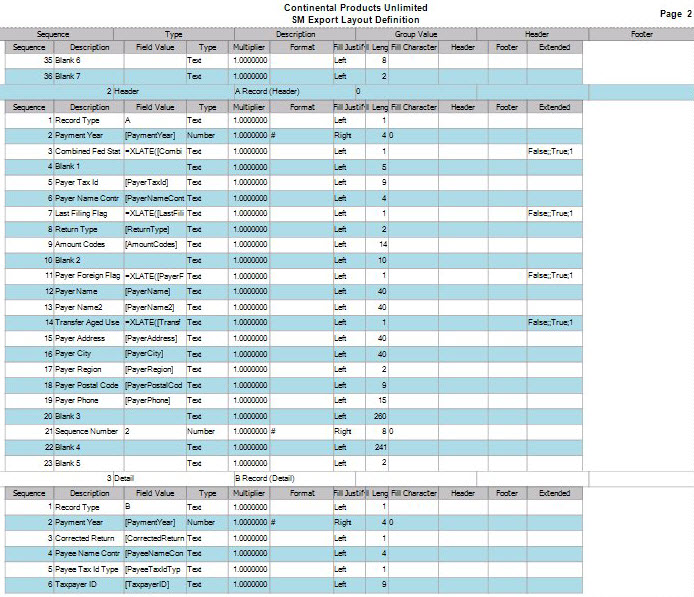Viewport: 694px width, 597px height.
Task: Select the Payee Tax Id Type description
Action: click(87, 569)
